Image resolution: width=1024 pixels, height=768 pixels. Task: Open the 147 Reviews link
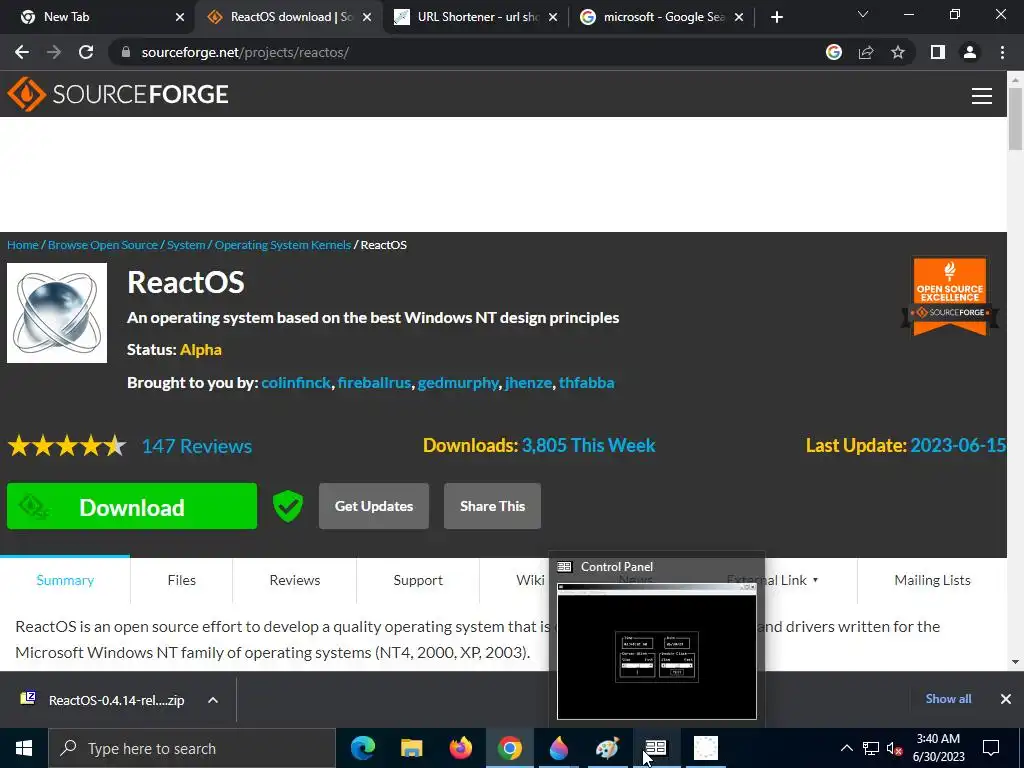pyautogui.click(x=197, y=446)
